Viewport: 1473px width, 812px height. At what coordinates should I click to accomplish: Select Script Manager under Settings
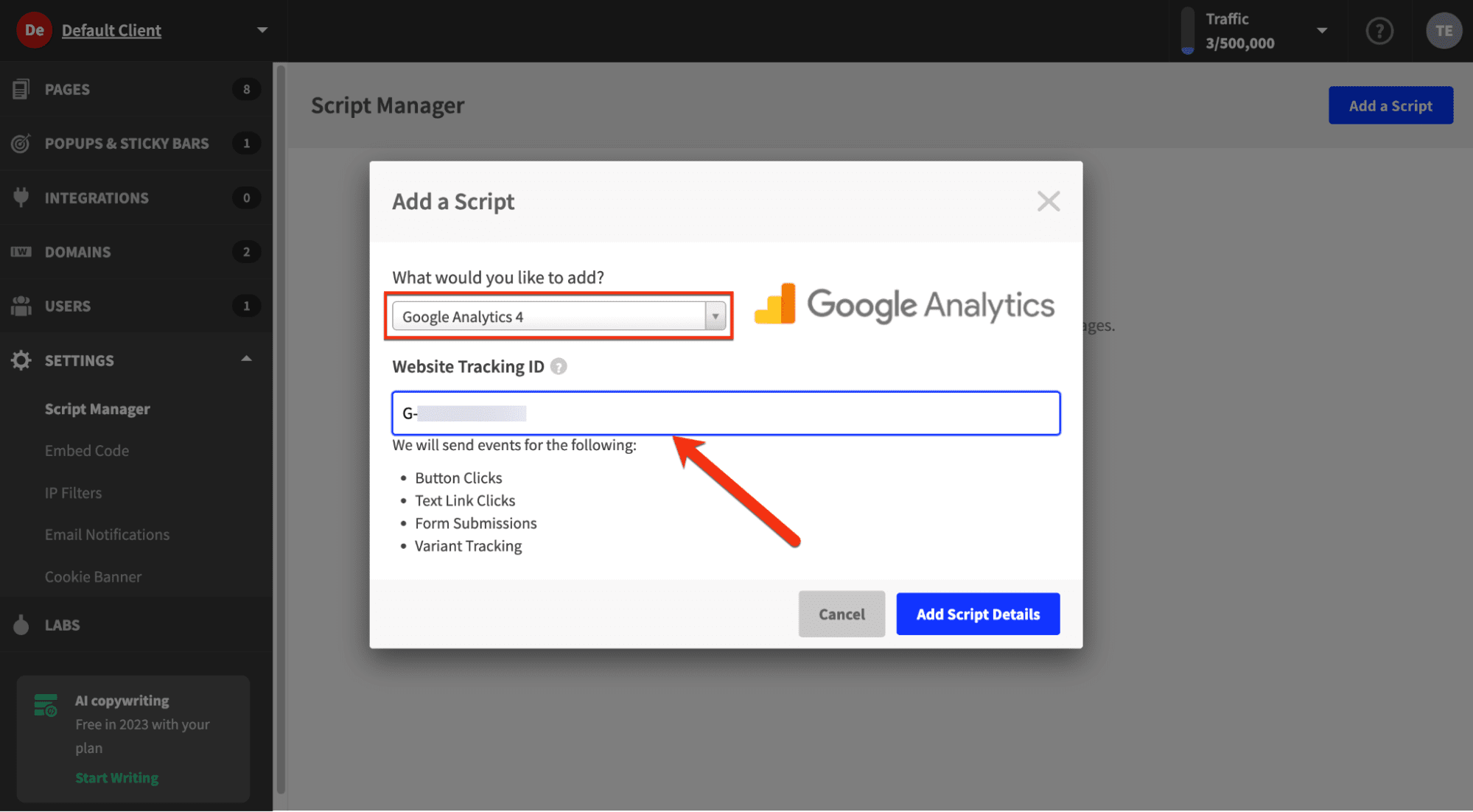[x=97, y=409]
